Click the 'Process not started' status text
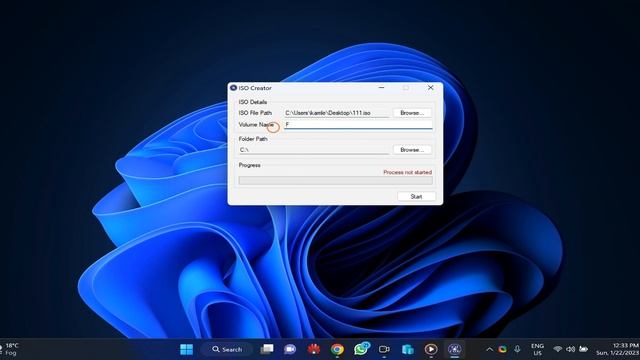The width and height of the screenshot is (640, 360). [407, 172]
